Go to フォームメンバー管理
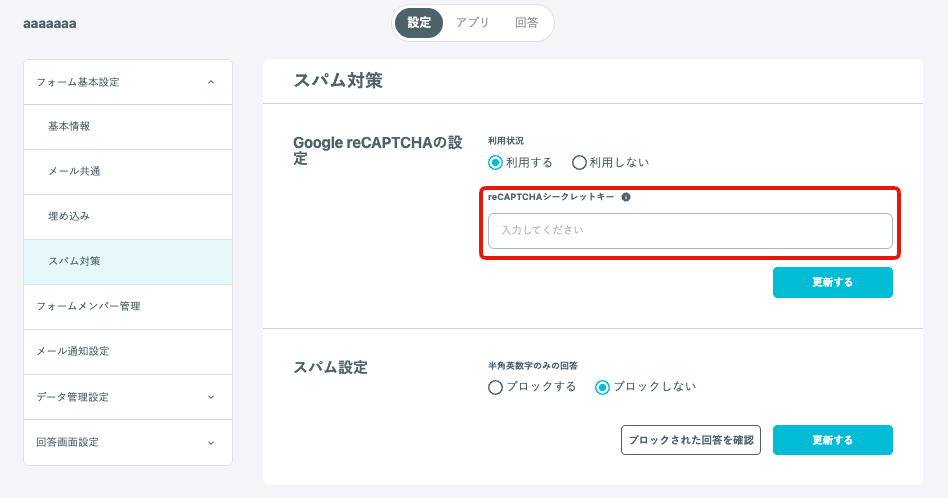Viewport: 948px width, 498px height. 128,306
